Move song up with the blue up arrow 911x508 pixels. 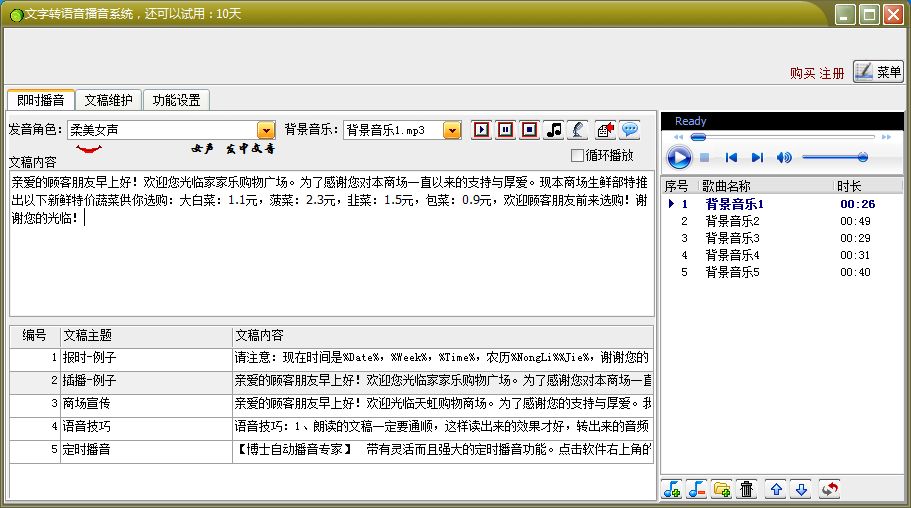tap(776, 489)
